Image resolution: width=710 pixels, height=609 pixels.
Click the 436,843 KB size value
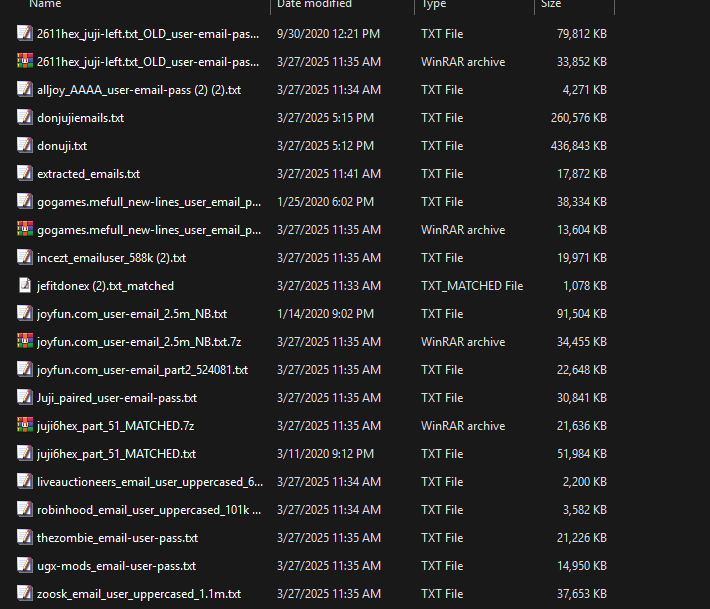[x=579, y=146]
